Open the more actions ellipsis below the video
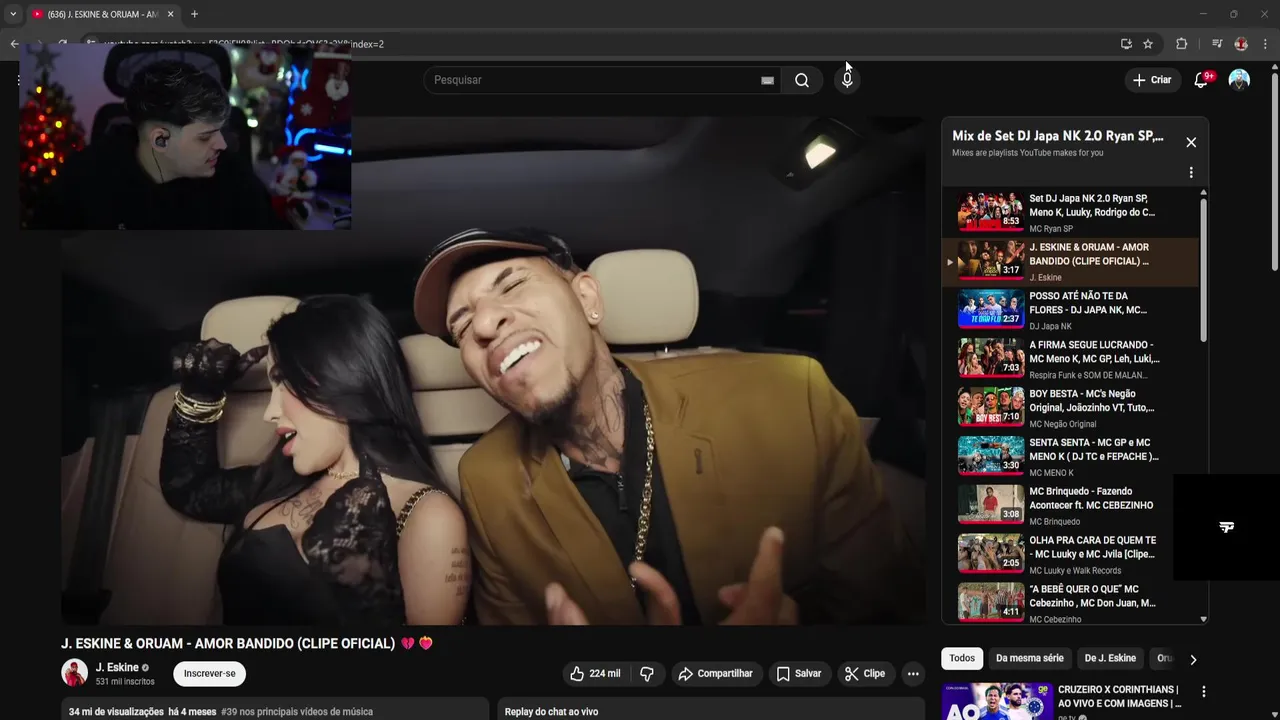Viewport: 1280px width, 720px height. pyautogui.click(x=913, y=674)
